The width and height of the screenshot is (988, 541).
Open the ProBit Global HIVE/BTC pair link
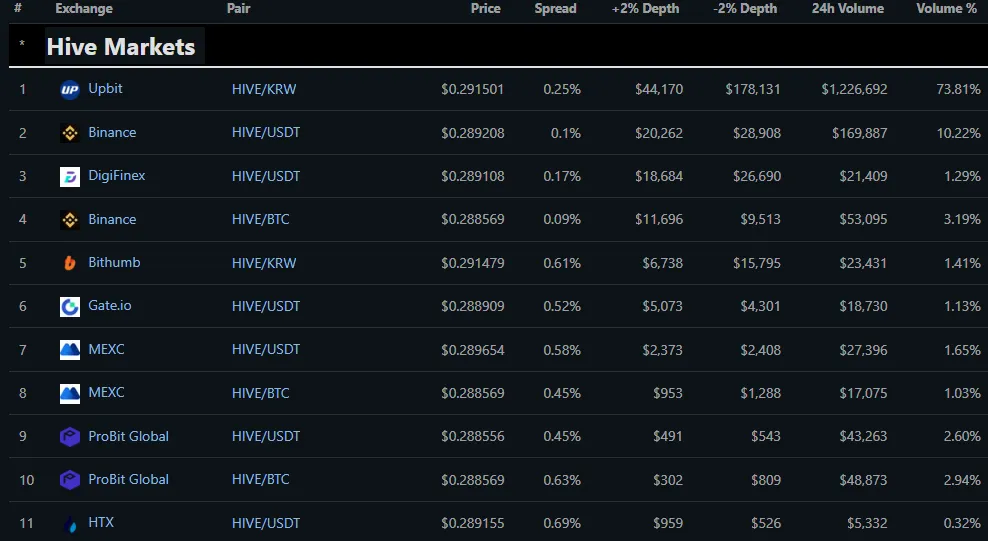pos(261,480)
